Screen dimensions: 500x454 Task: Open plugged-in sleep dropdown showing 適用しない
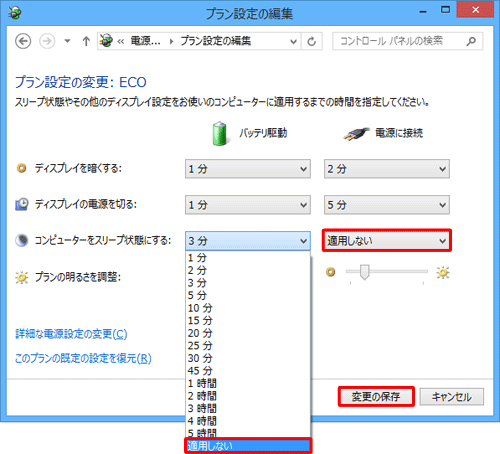tap(387, 240)
